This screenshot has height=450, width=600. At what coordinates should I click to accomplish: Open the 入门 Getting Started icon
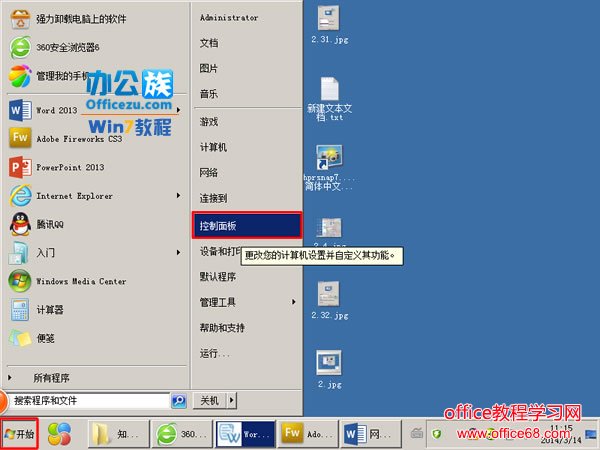(x=20, y=253)
